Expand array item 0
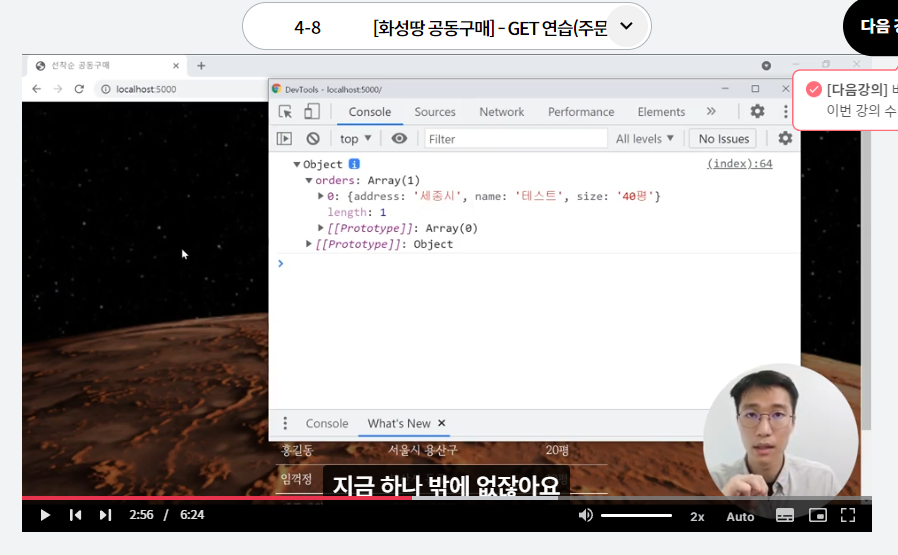The width and height of the screenshot is (898, 555). click(x=321, y=196)
